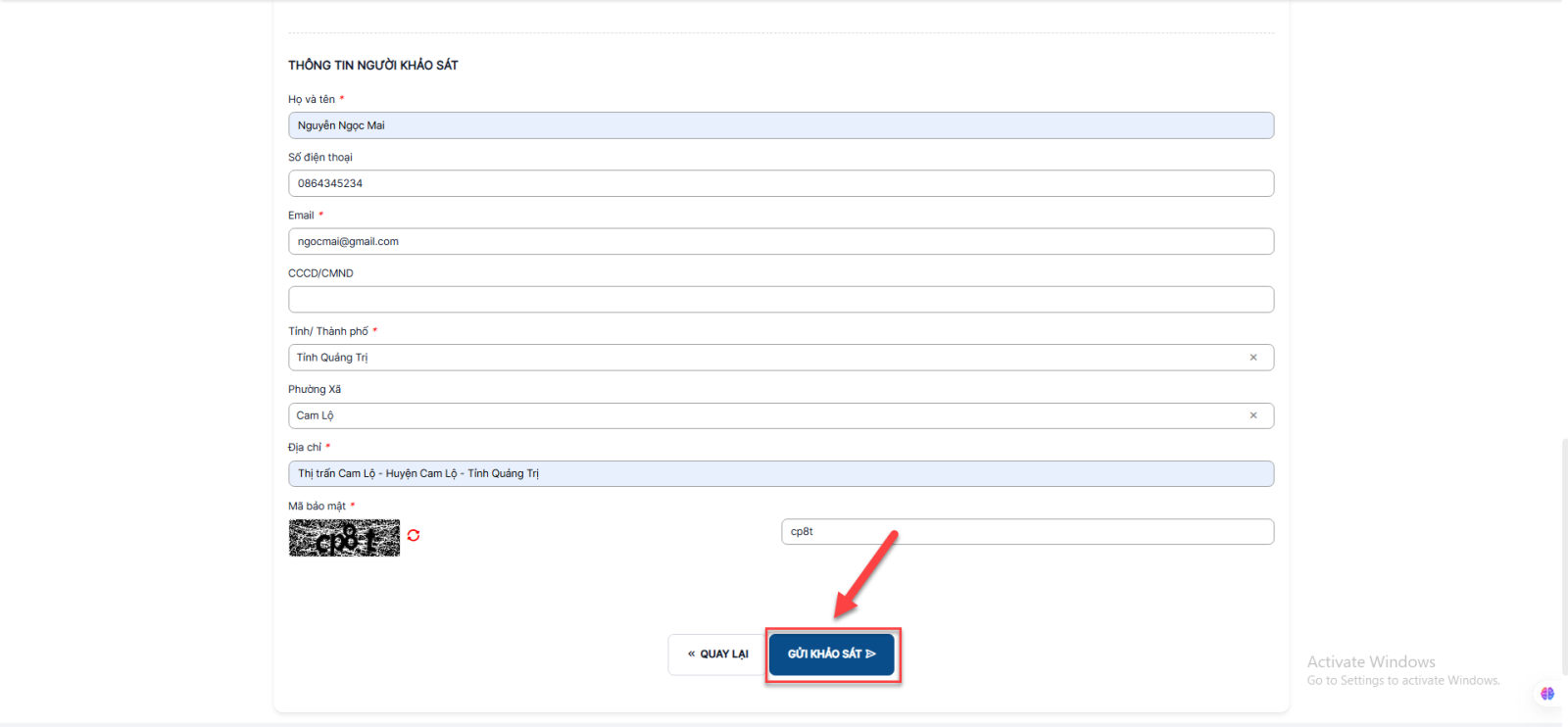Focus the Địa chỉ address field
The height and width of the screenshot is (727, 1568).
point(780,473)
